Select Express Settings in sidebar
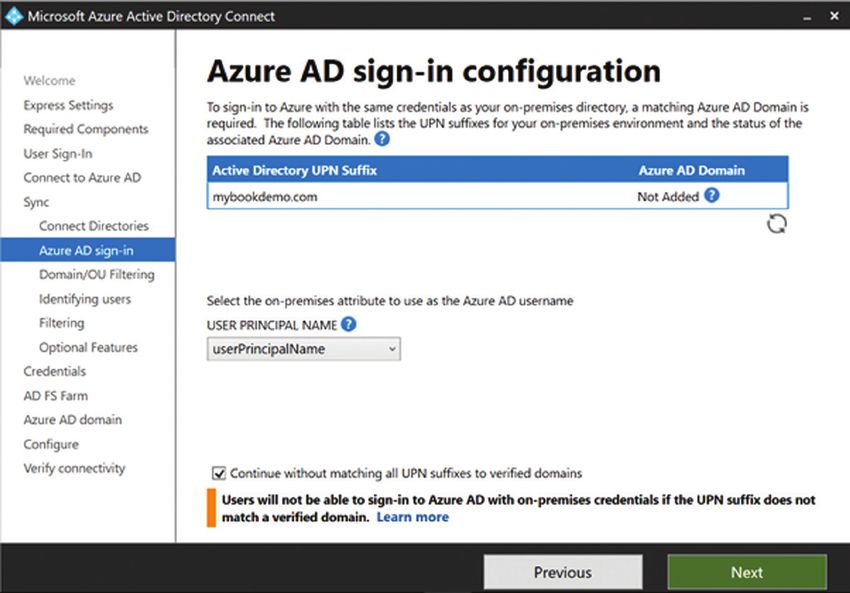The width and height of the screenshot is (850, 593). (x=68, y=105)
